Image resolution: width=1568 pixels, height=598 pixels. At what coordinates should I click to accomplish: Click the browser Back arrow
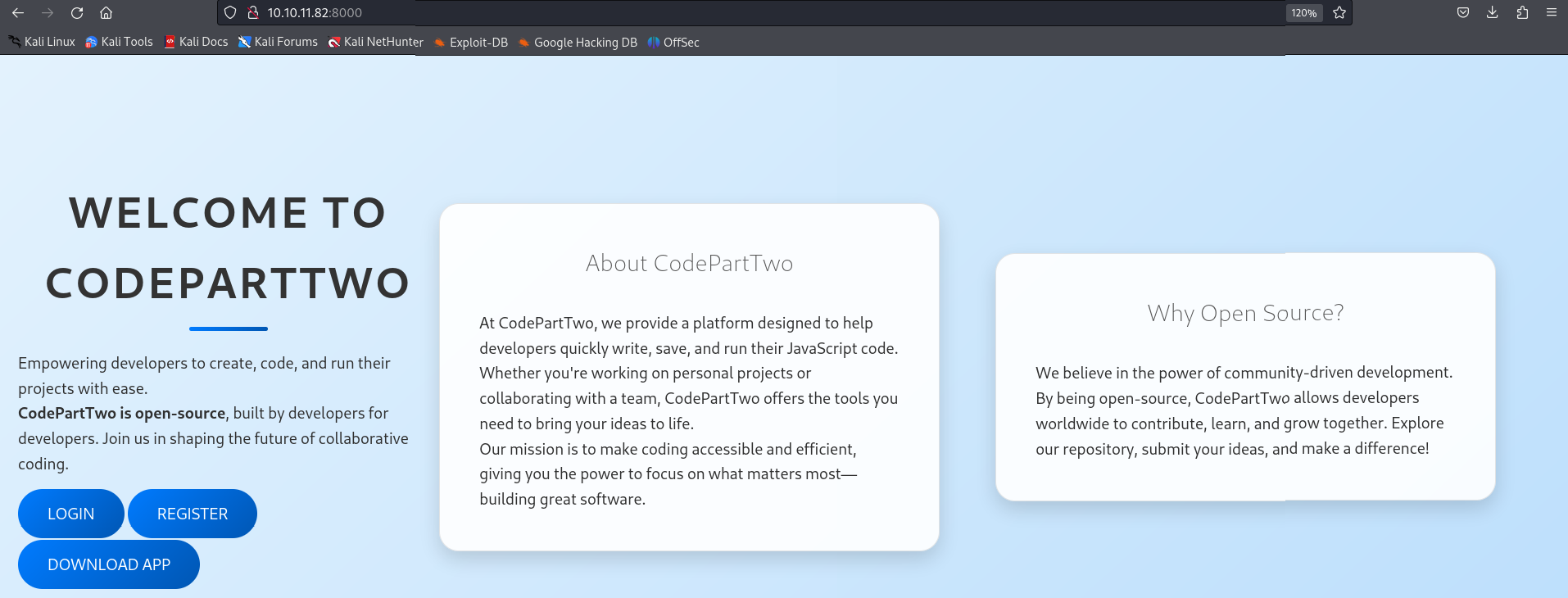point(18,13)
